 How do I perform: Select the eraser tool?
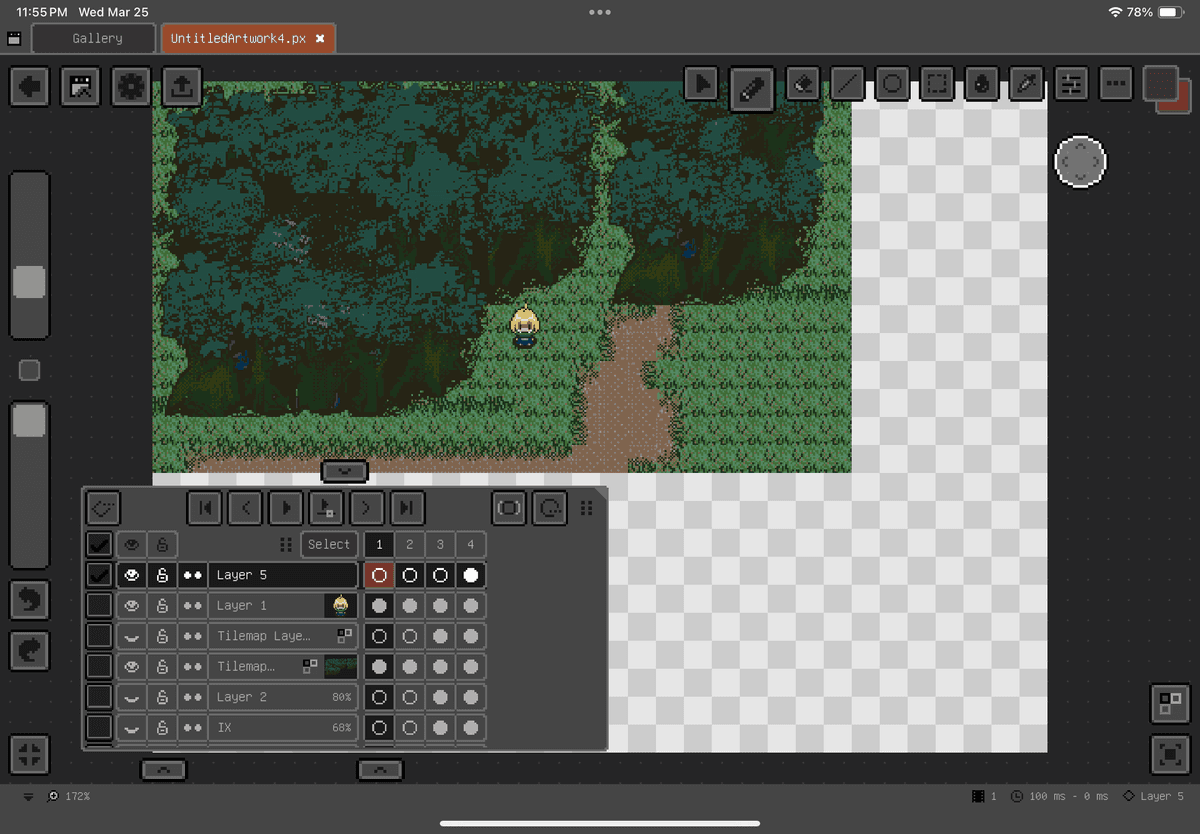tap(802, 85)
